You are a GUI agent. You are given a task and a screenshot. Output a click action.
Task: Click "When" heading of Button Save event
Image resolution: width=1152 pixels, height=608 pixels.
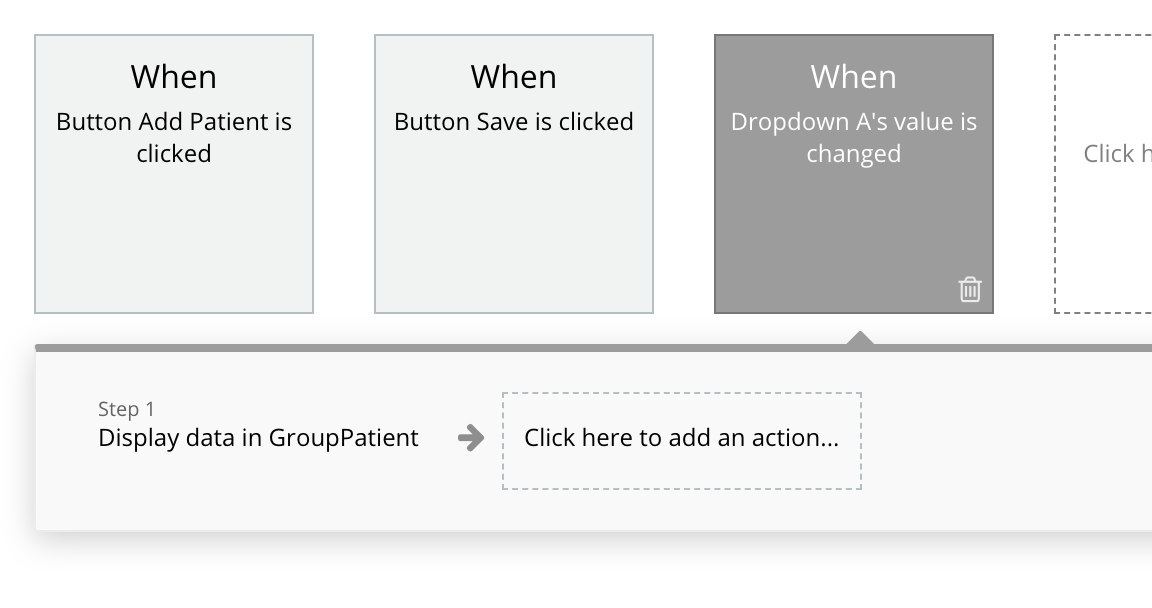[x=514, y=77]
